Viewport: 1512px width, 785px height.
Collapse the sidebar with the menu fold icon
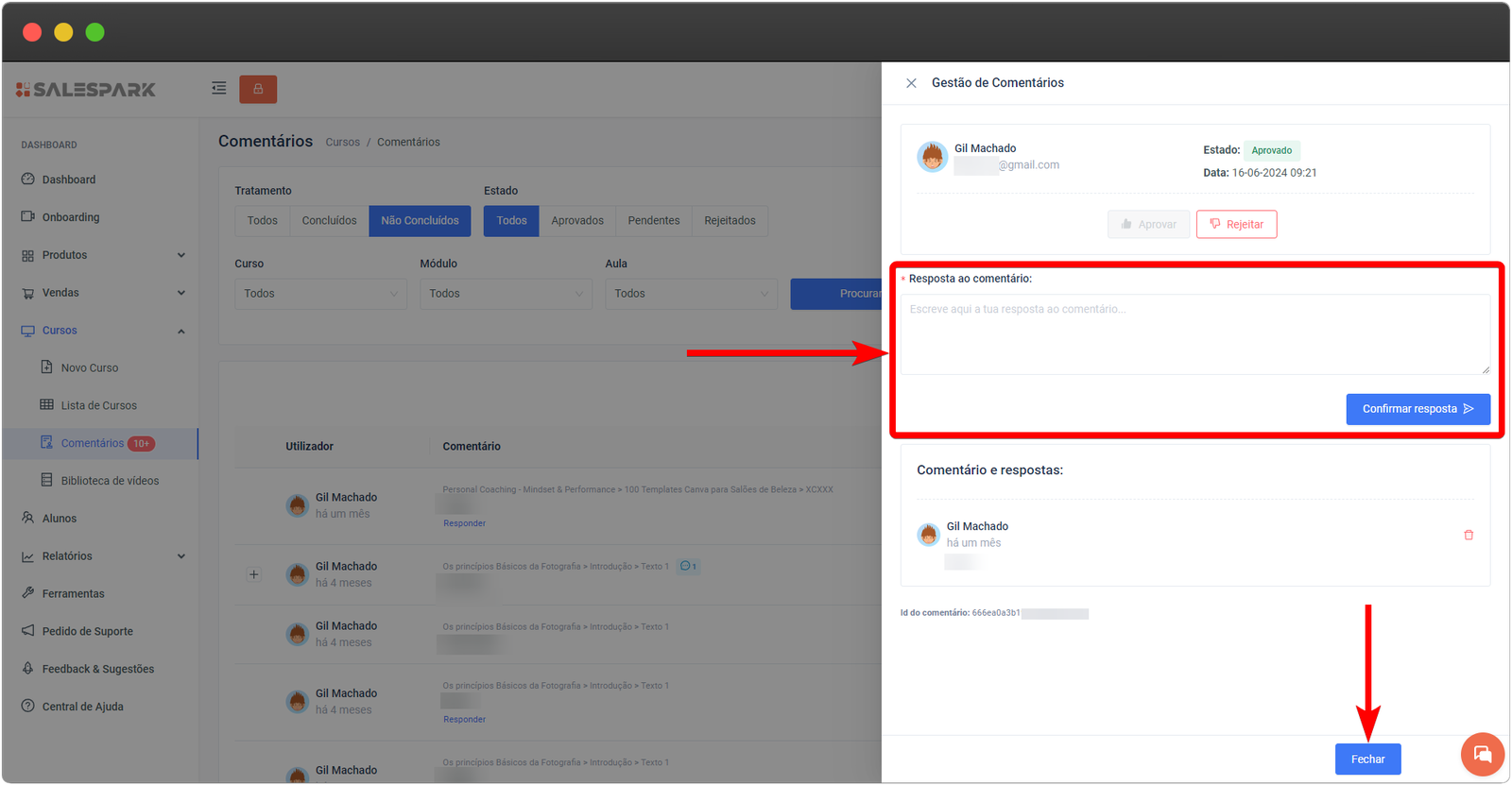[x=219, y=88]
